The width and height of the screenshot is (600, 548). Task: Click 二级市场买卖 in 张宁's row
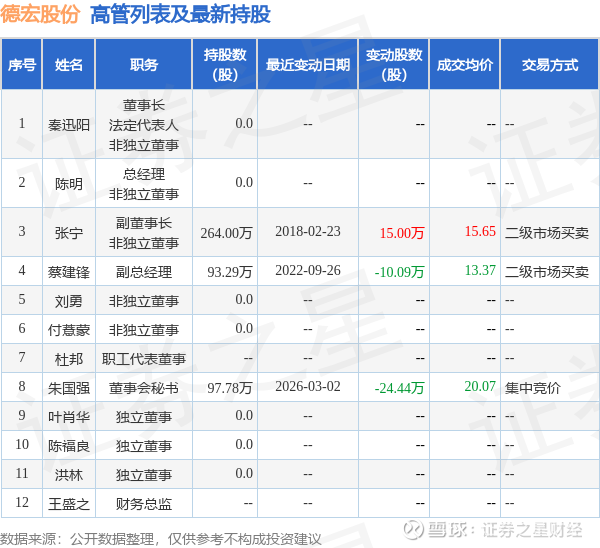pyautogui.click(x=547, y=233)
